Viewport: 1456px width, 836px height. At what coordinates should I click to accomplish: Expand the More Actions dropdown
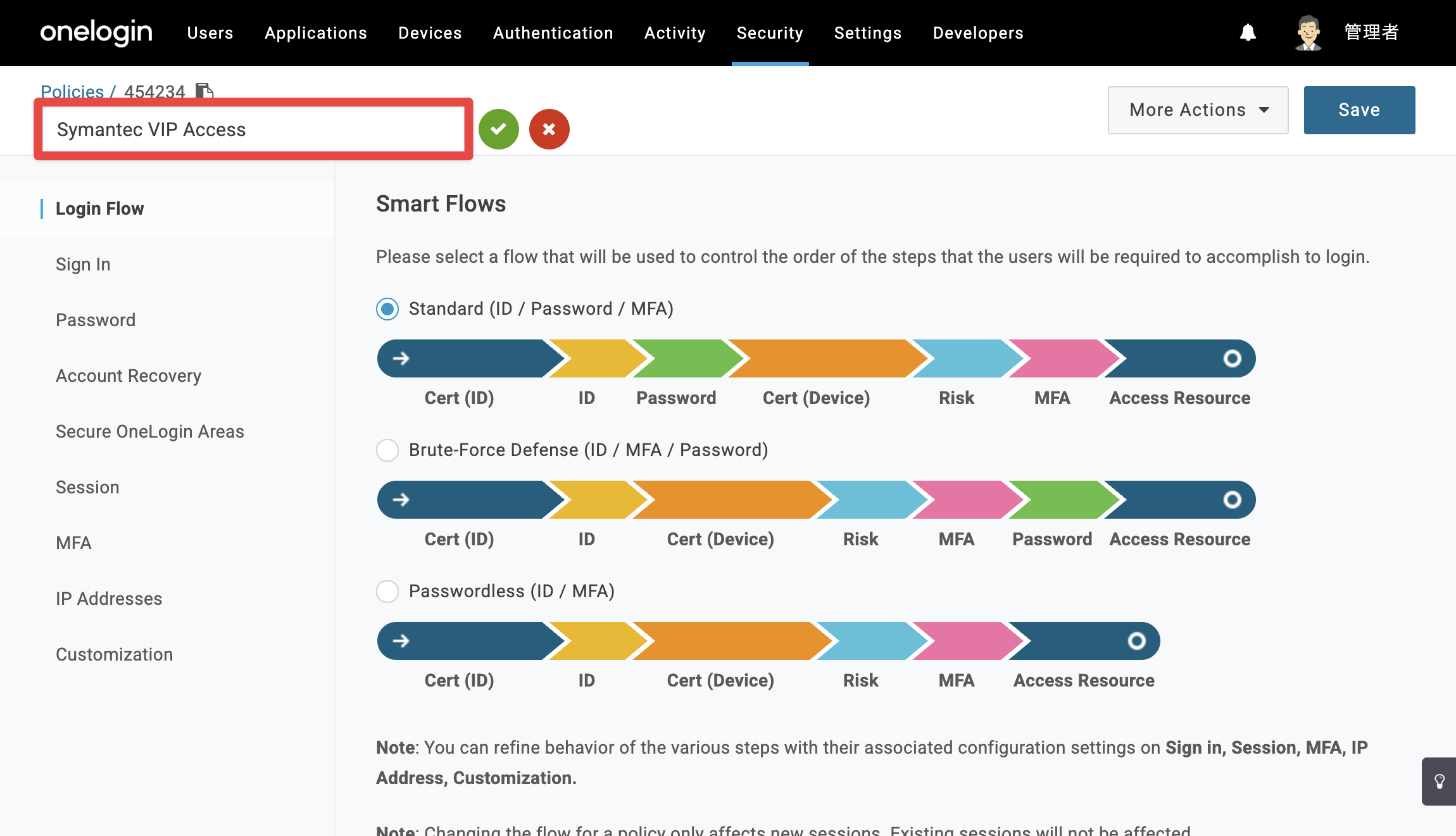coord(1198,110)
